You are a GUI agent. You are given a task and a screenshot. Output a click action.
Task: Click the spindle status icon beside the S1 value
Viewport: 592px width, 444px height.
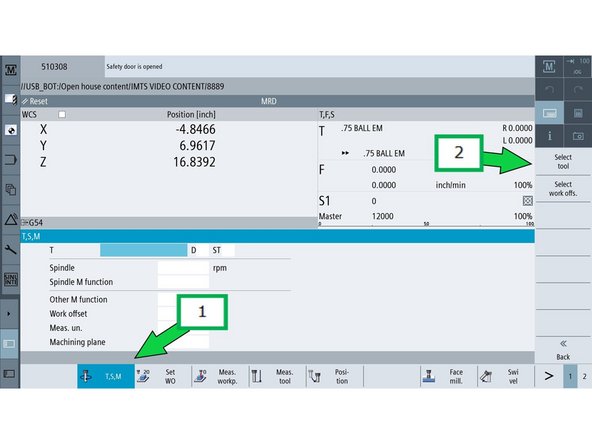point(527,201)
